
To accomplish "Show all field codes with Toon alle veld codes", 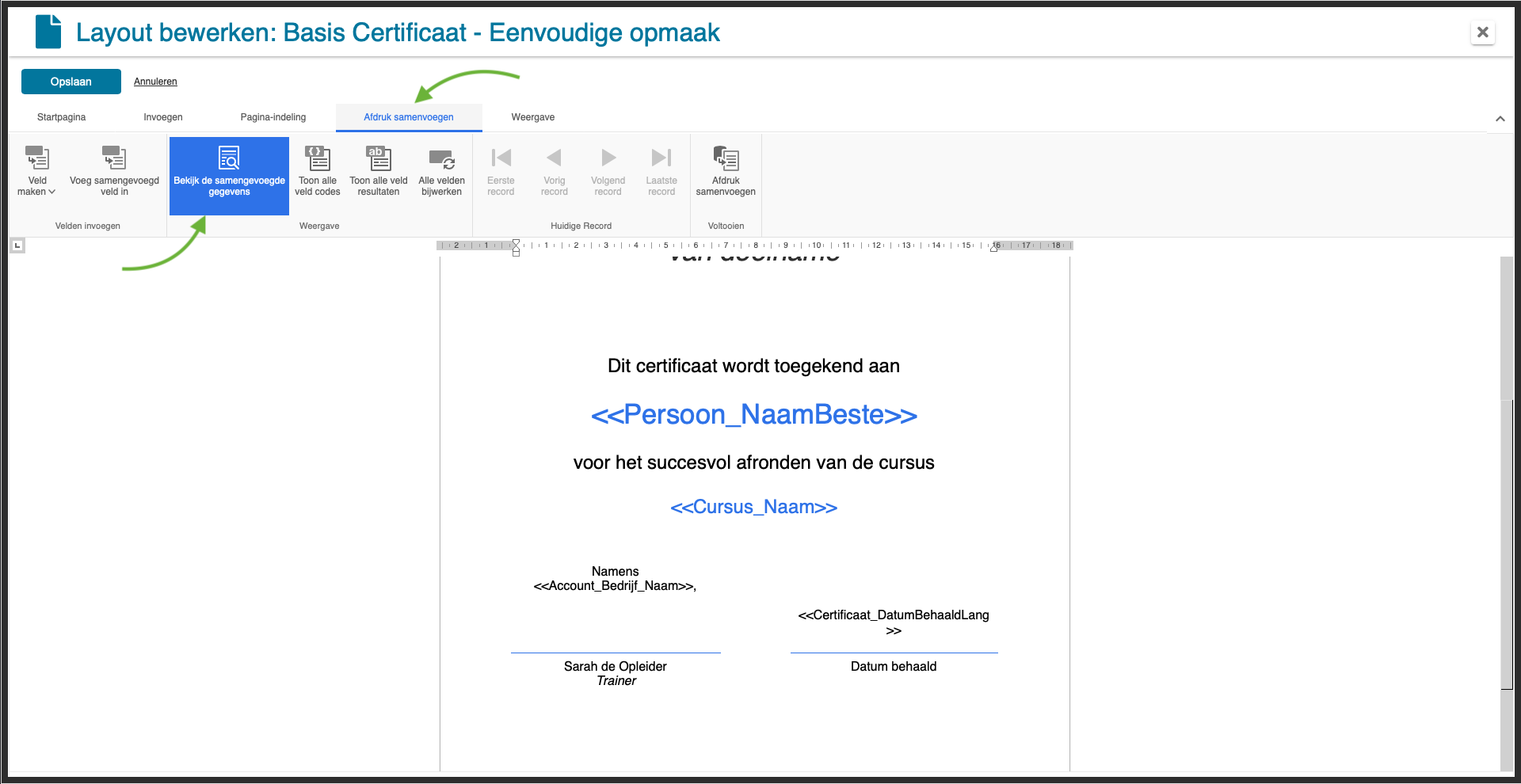I will pyautogui.click(x=318, y=170).
